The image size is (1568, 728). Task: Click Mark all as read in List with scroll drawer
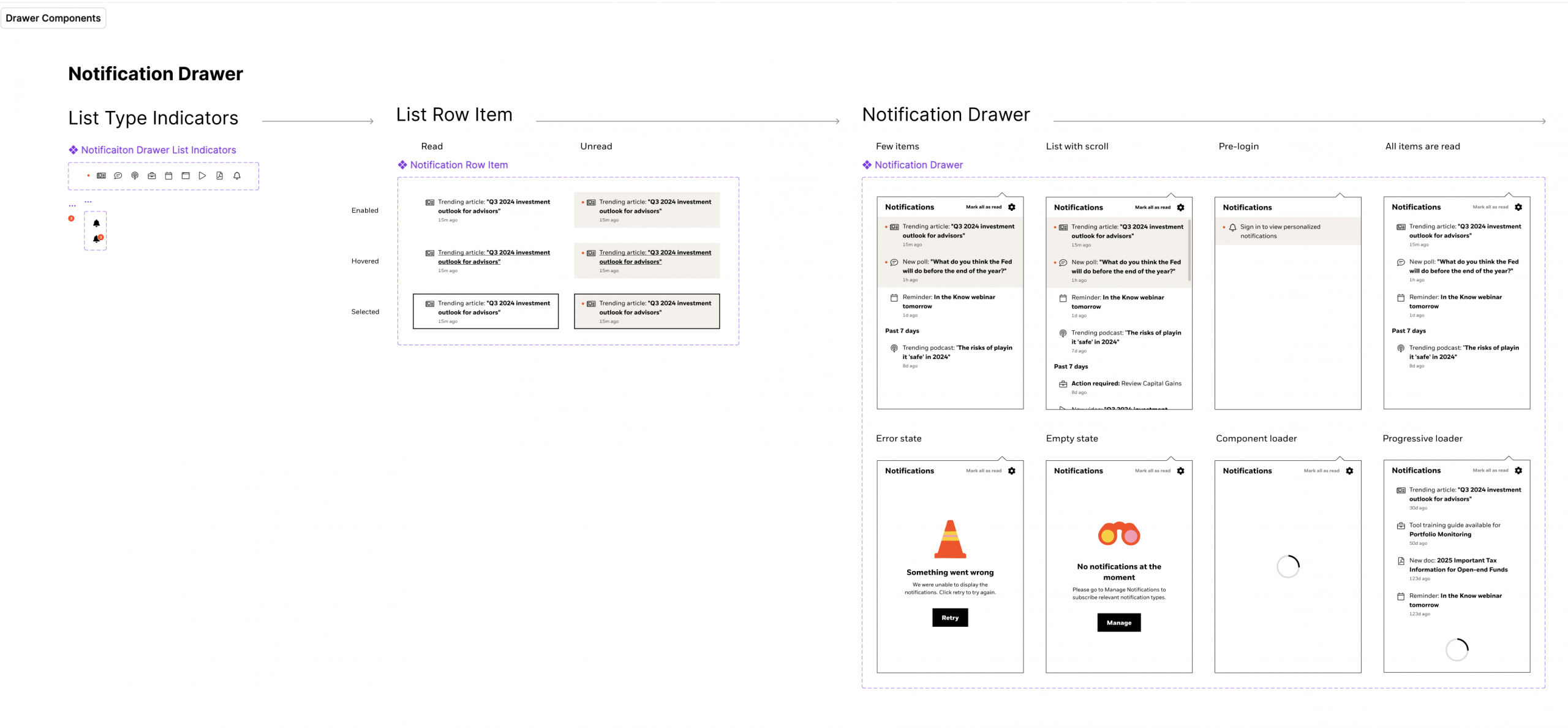coord(1153,208)
